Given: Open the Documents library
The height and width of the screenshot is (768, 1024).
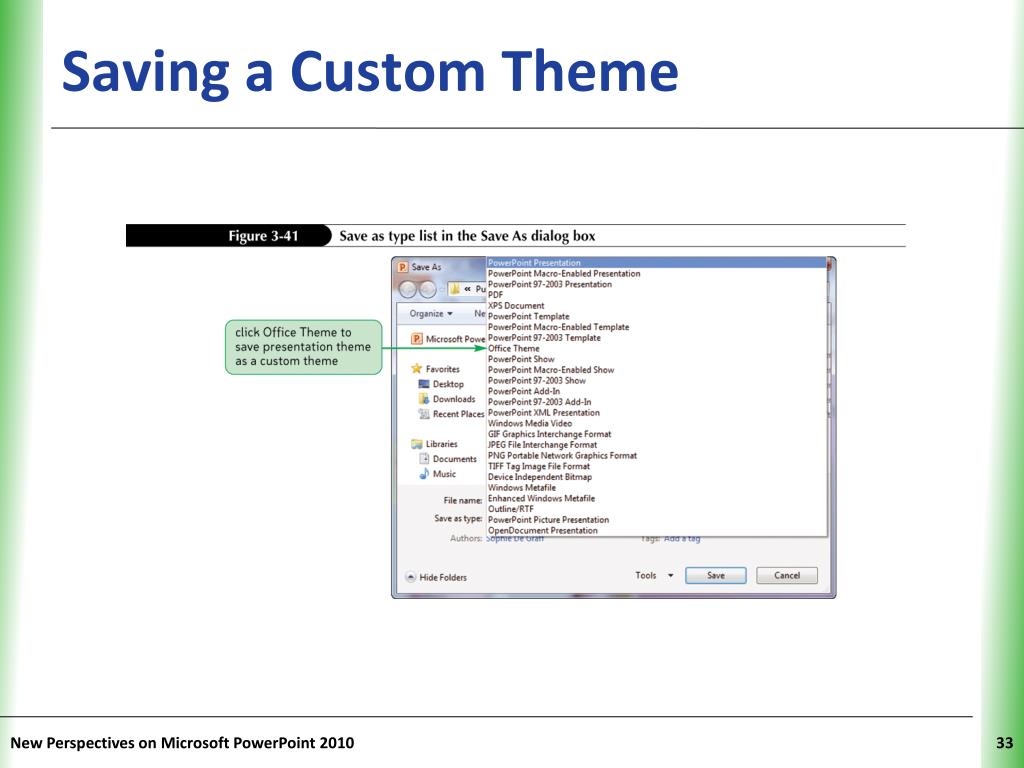Looking at the screenshot, I should (x=448, y=459).
